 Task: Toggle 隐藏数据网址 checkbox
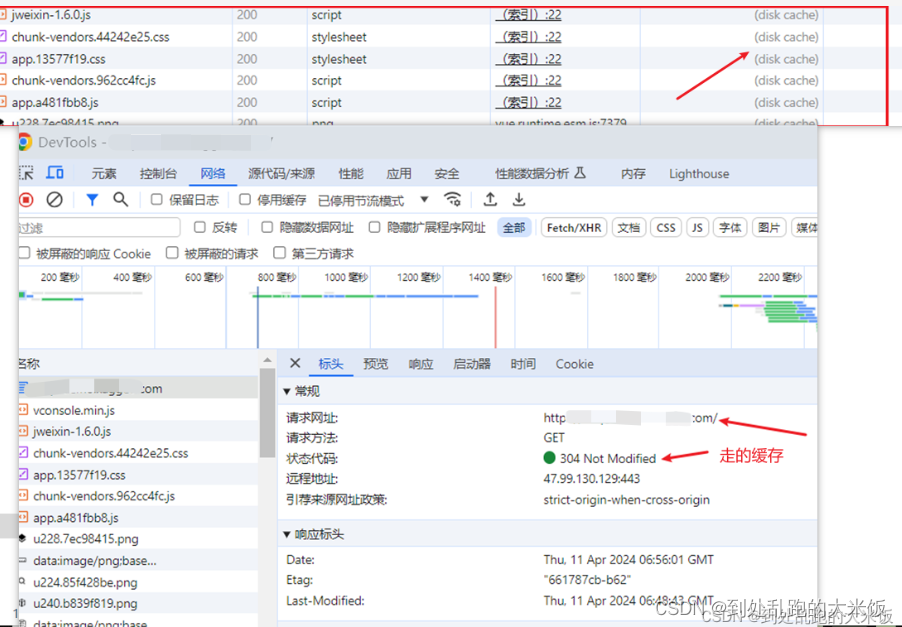pos(267,227)
